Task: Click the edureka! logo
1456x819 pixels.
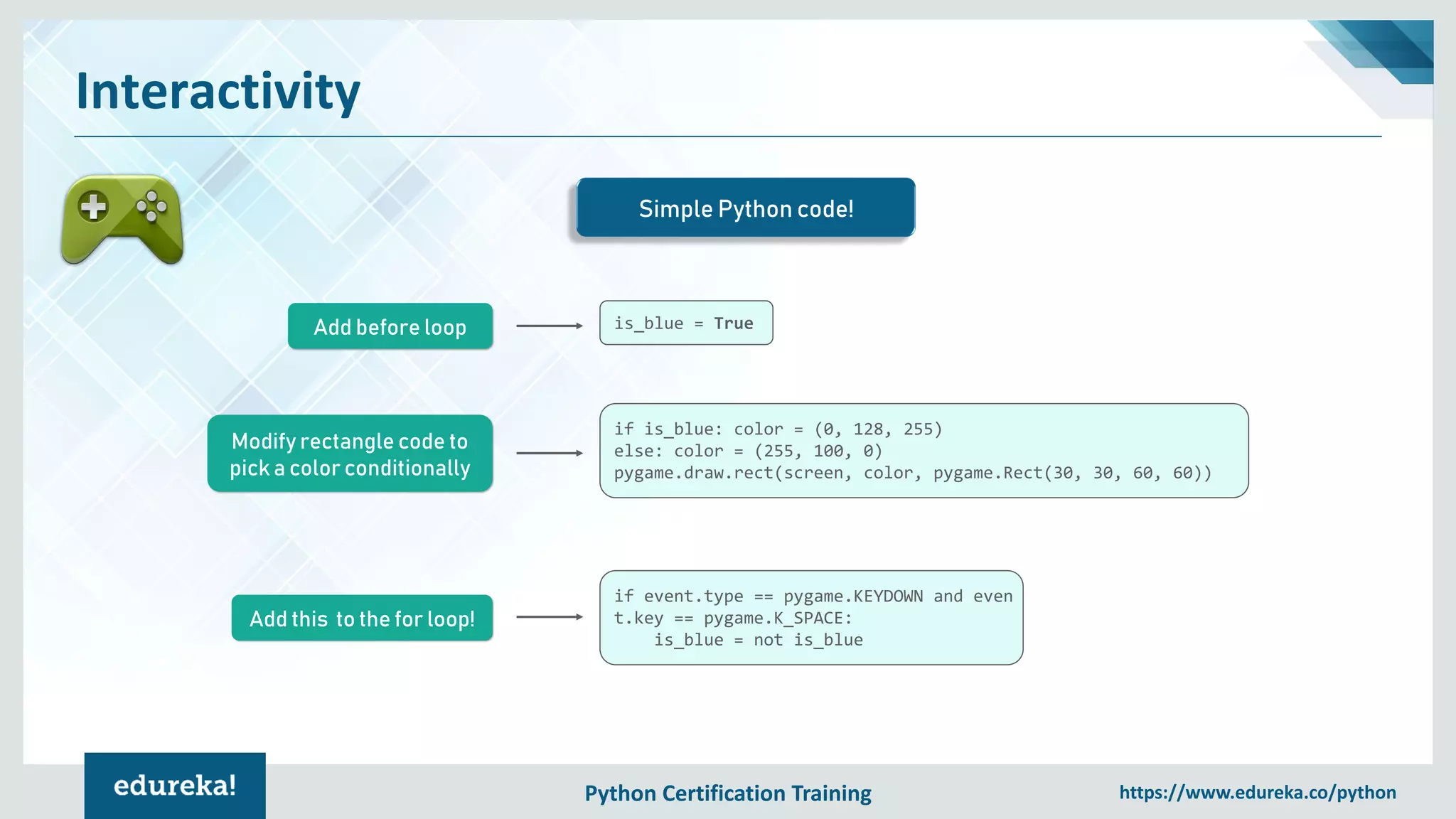Action: pyautogui.click(x=175, y=786)
